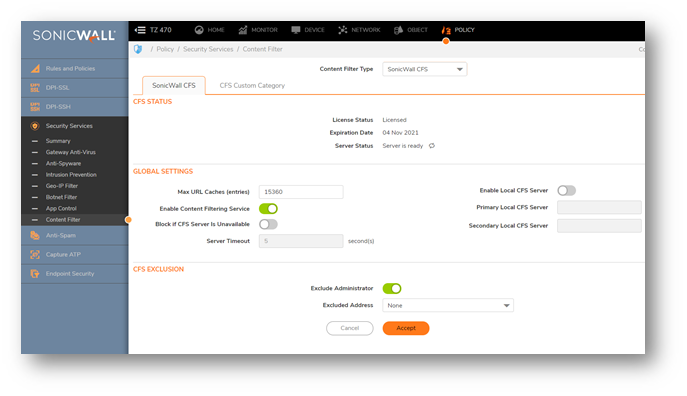Click the Cancel button
Image resolution: width=687 pixels, height=396 pixels.
click(x=350, y=328)
